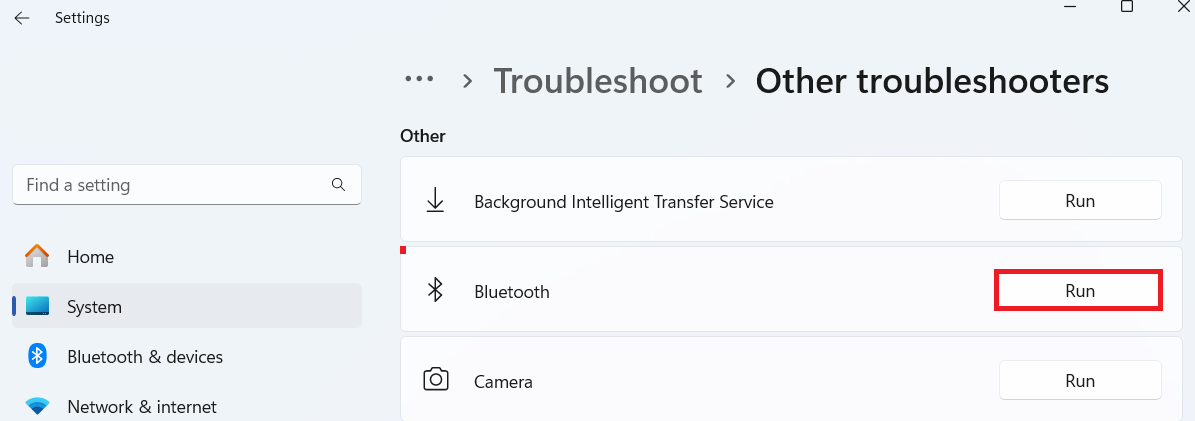Image resolution: width=1195 pixels, height=421 pixels.
Task: Click the search magnifier icon
Action: click(338, 185)
